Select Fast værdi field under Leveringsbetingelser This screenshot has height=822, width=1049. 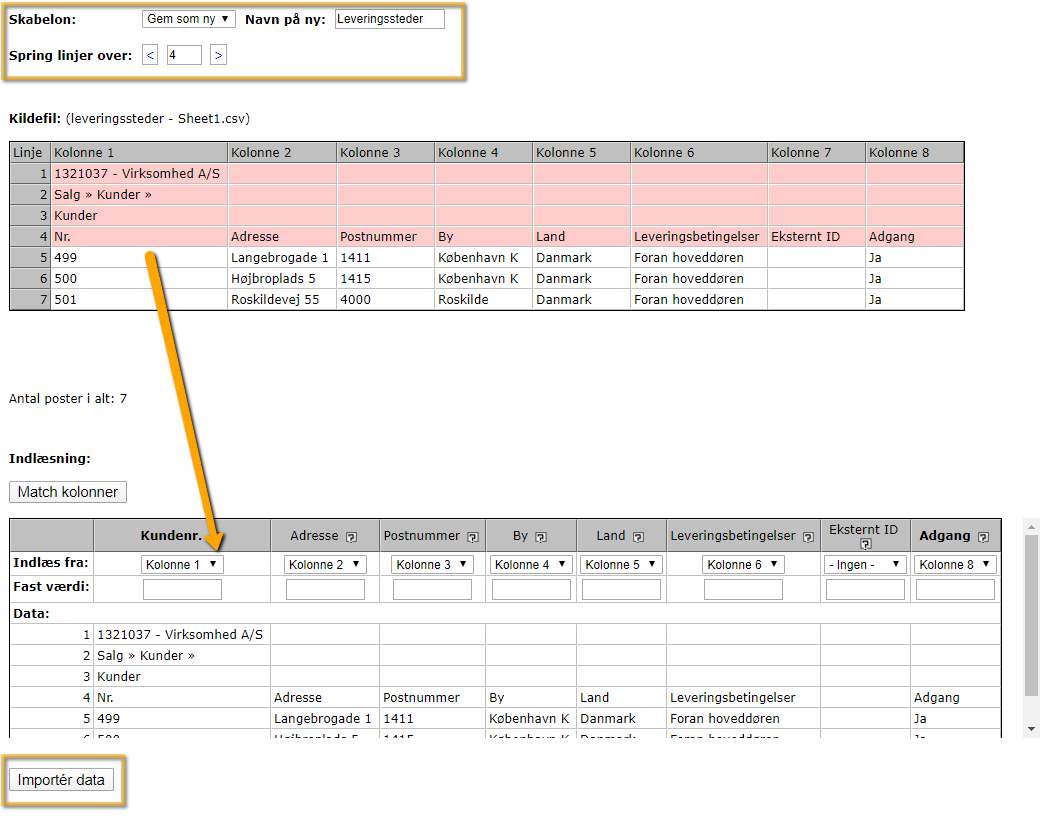pos(743,590)
